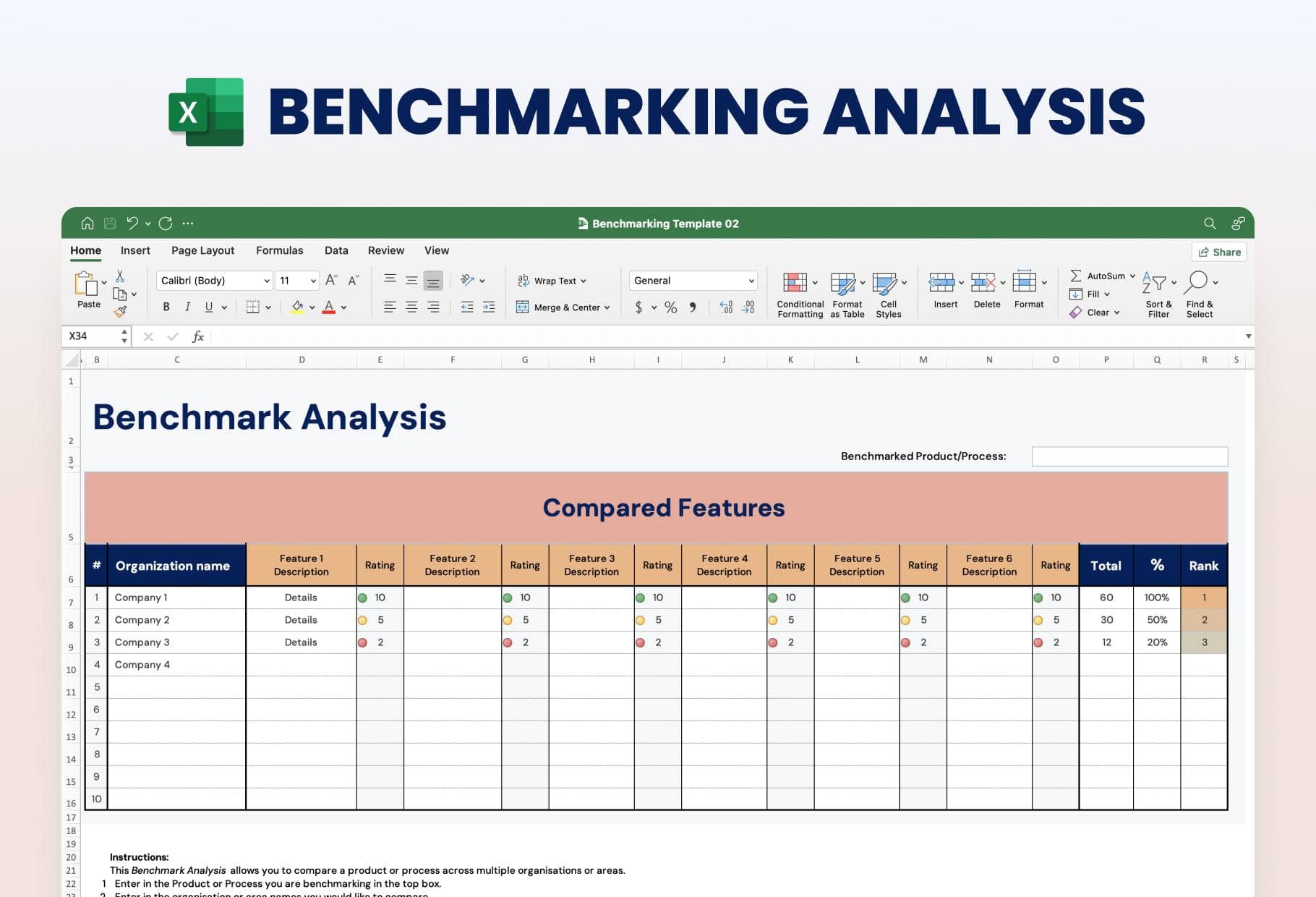The image size is (1316, 897).
Task: Open the Review ribbon tab
Action: point(385,250)
